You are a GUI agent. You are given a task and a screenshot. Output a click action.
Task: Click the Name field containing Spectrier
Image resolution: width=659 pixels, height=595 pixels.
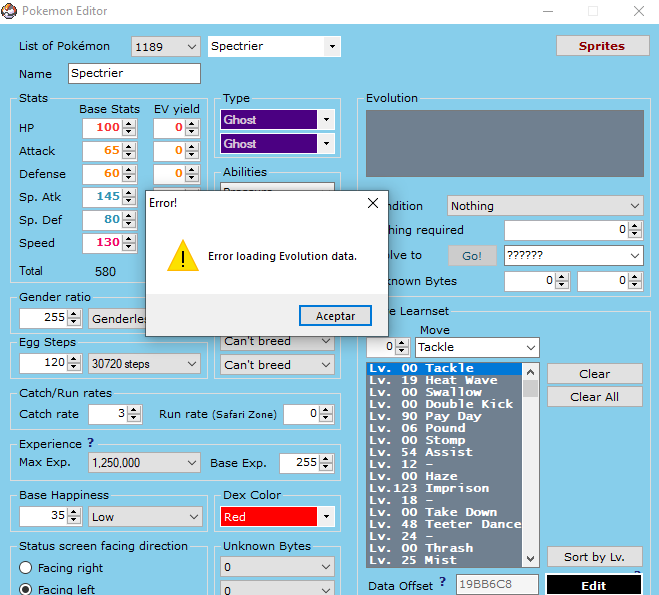click(x=134, y=74)
